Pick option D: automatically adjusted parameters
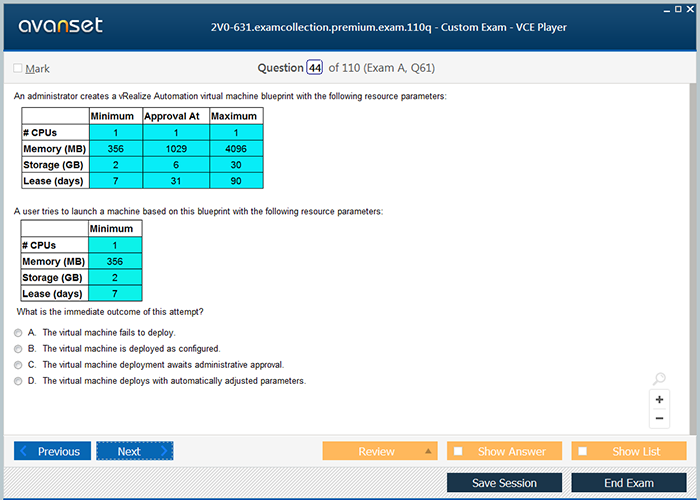The image size is (700, 500). click(19, 381)
